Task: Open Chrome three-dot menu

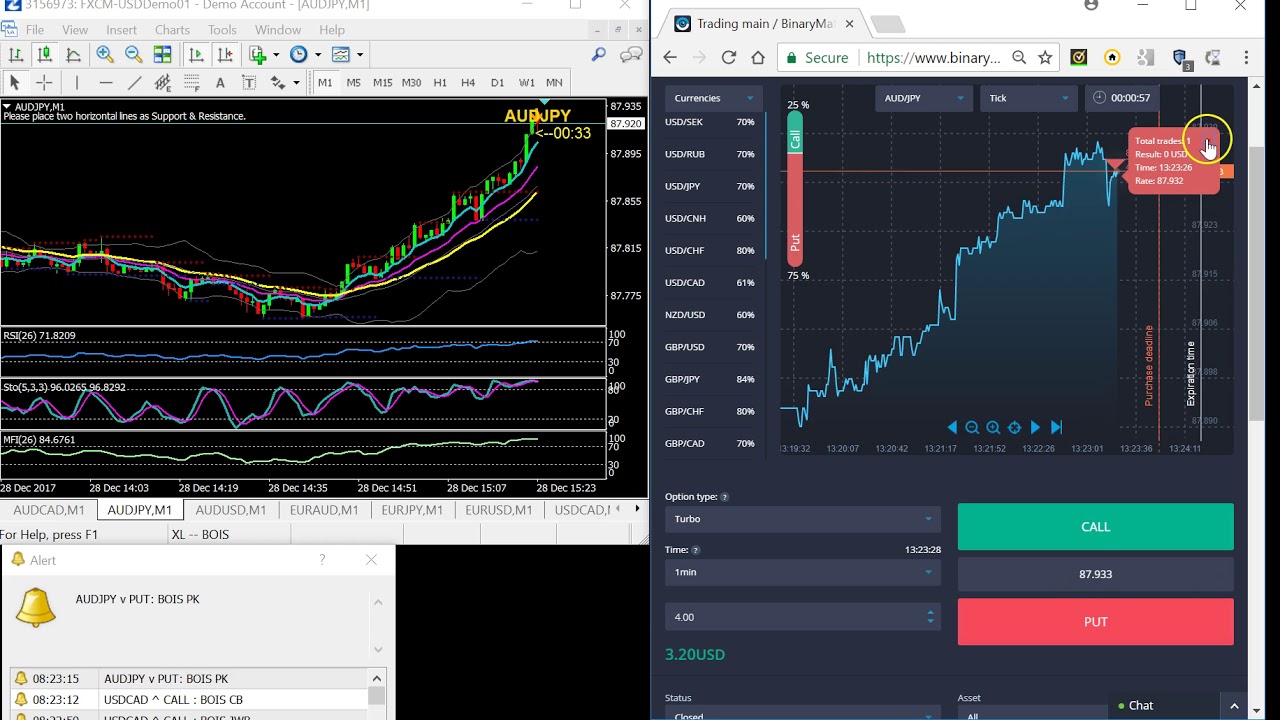Action: point(1246,58)
